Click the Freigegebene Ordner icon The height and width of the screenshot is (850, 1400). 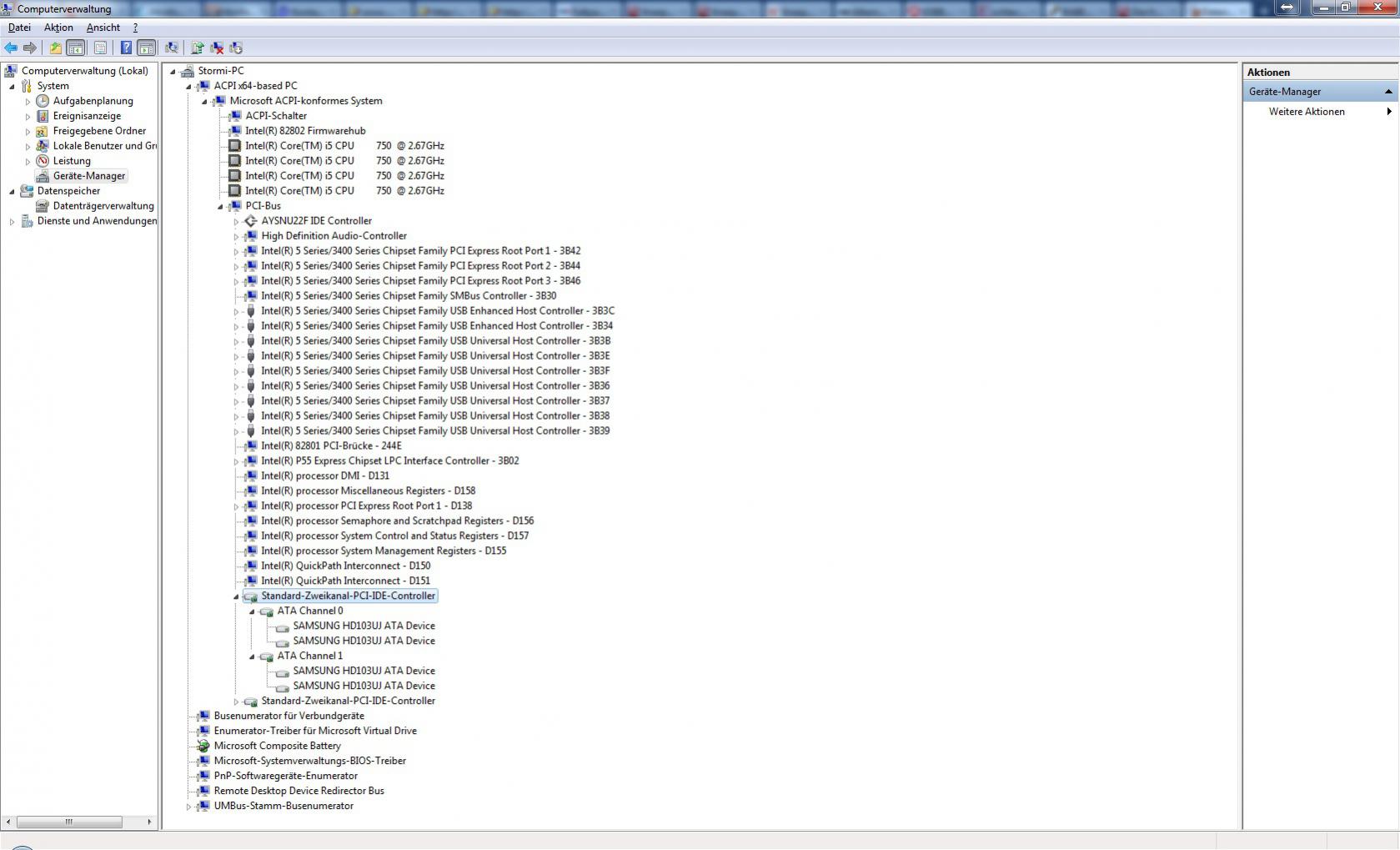pos(43,131)
